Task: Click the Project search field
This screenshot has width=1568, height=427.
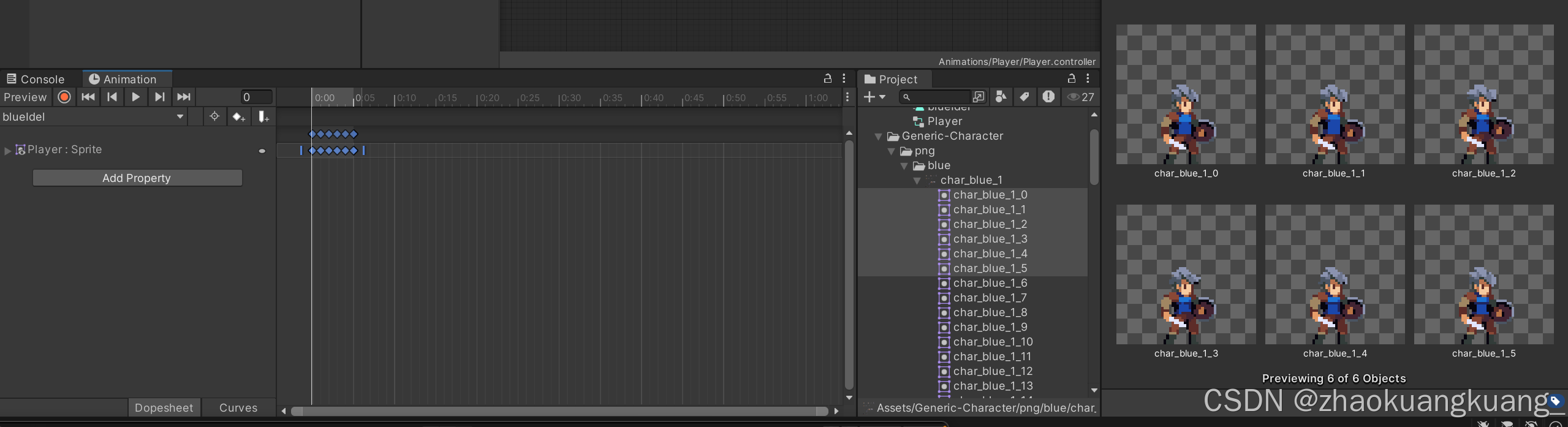Action: 934,97
